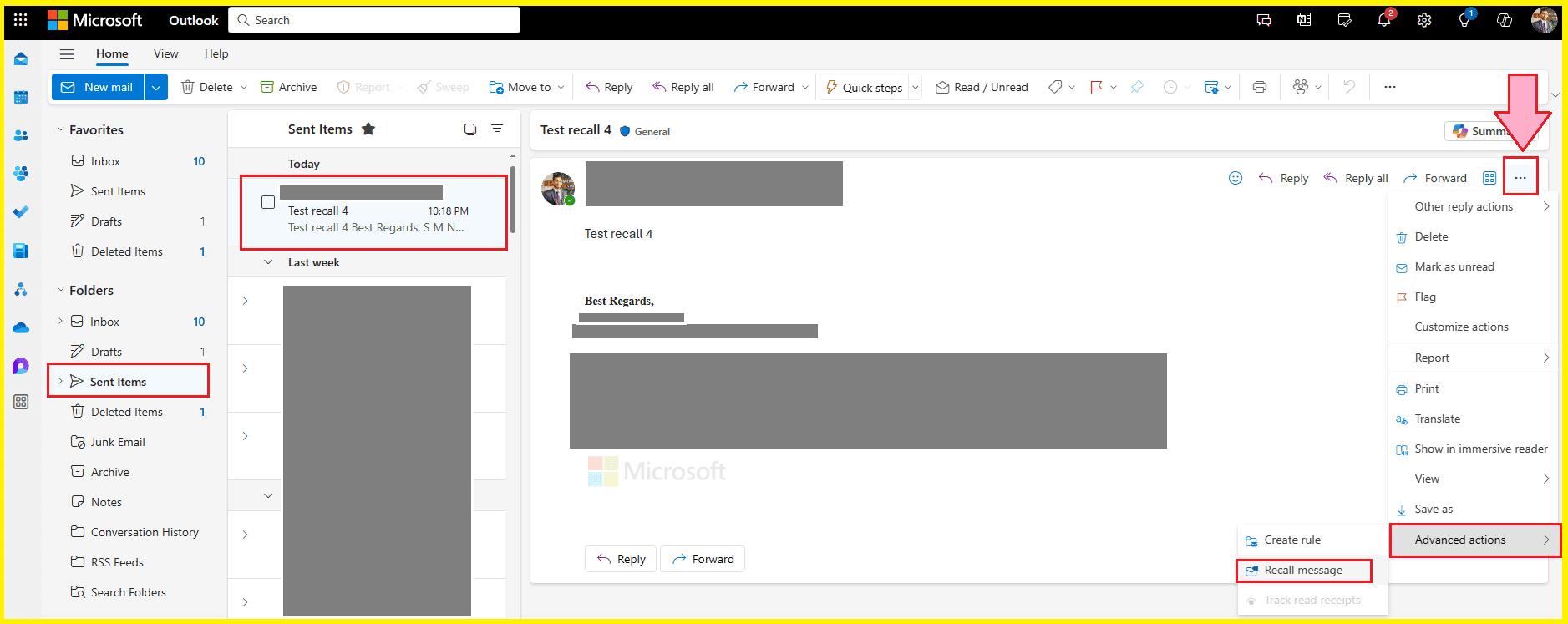The height and width of the screenshot is (624, 1568).
Task: Click Undo icon in toolbar
Action: pyautogui.click(x=1348, y=87)
